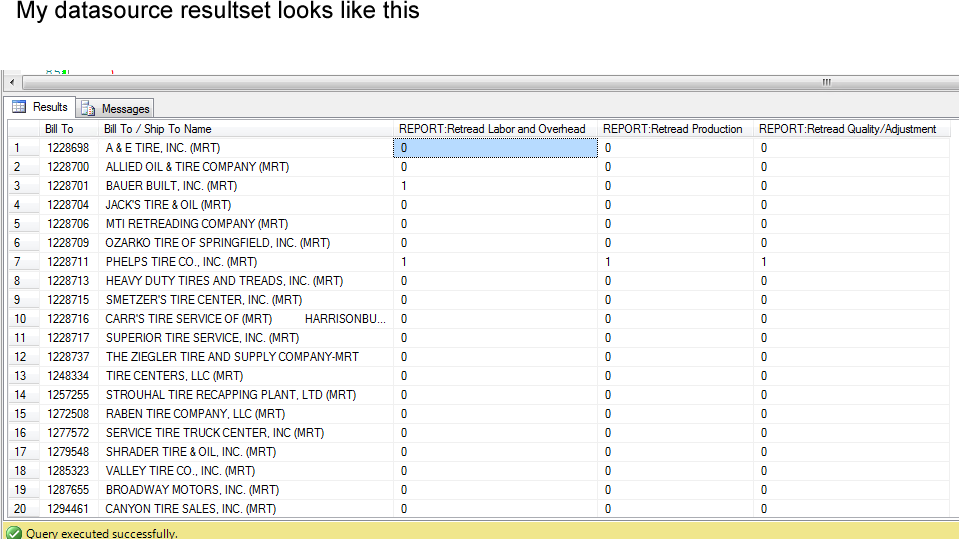Click Bill To value 1287655
Screen dimensions: 959x539
point(68,489)
